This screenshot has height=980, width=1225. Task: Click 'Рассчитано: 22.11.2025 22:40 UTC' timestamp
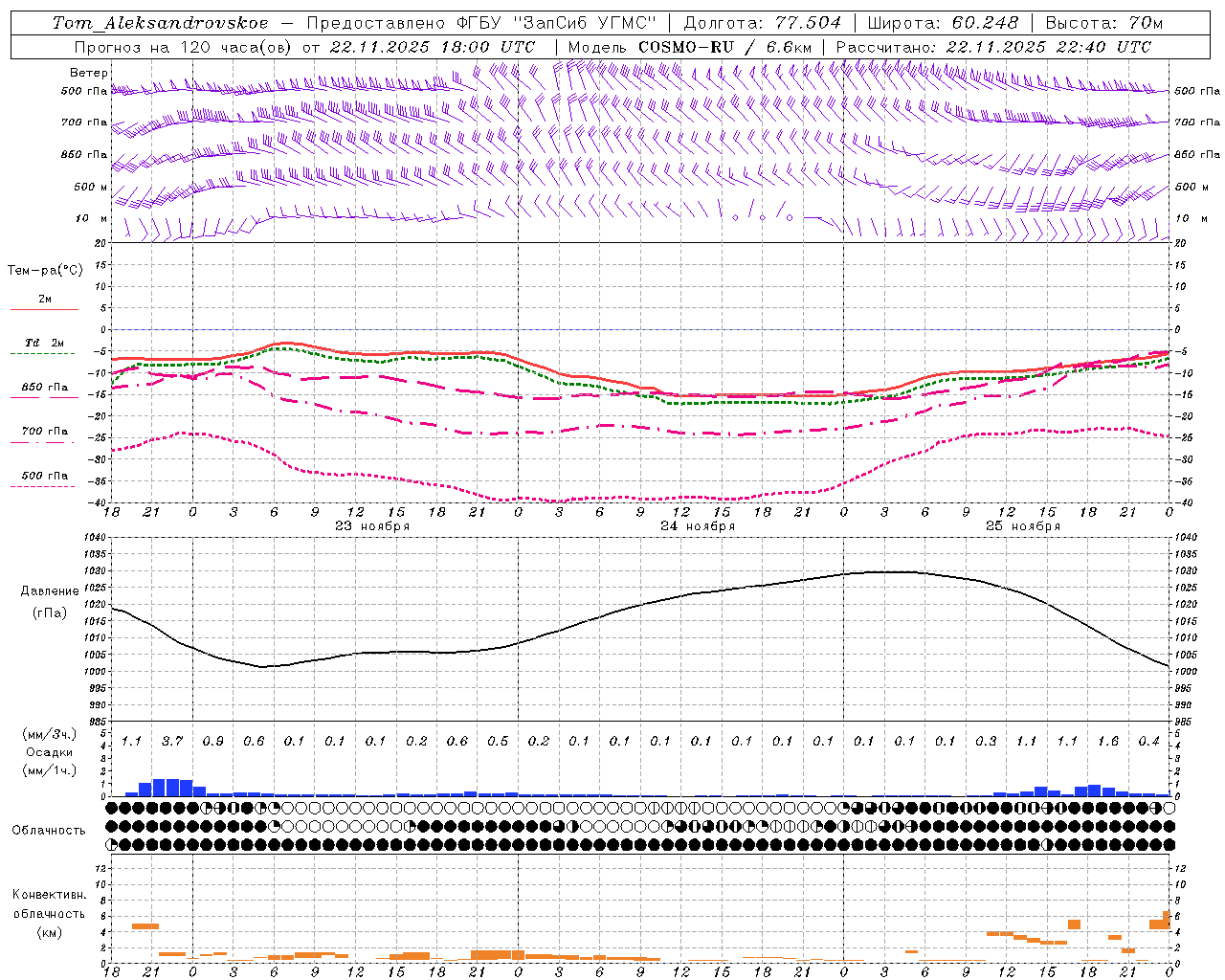(x=993, y=47)
